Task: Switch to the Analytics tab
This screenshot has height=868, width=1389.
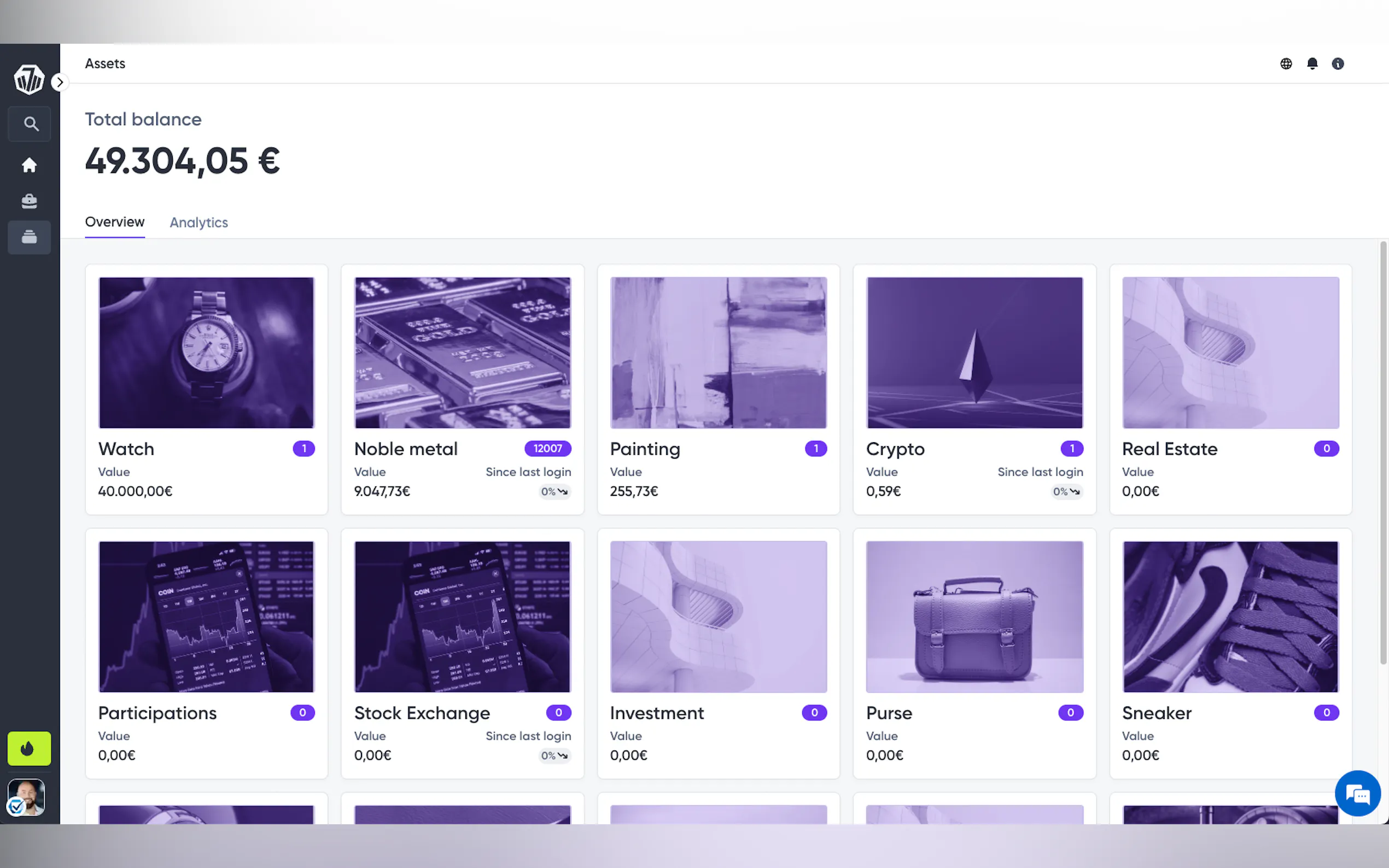Action: pos(199,222)
